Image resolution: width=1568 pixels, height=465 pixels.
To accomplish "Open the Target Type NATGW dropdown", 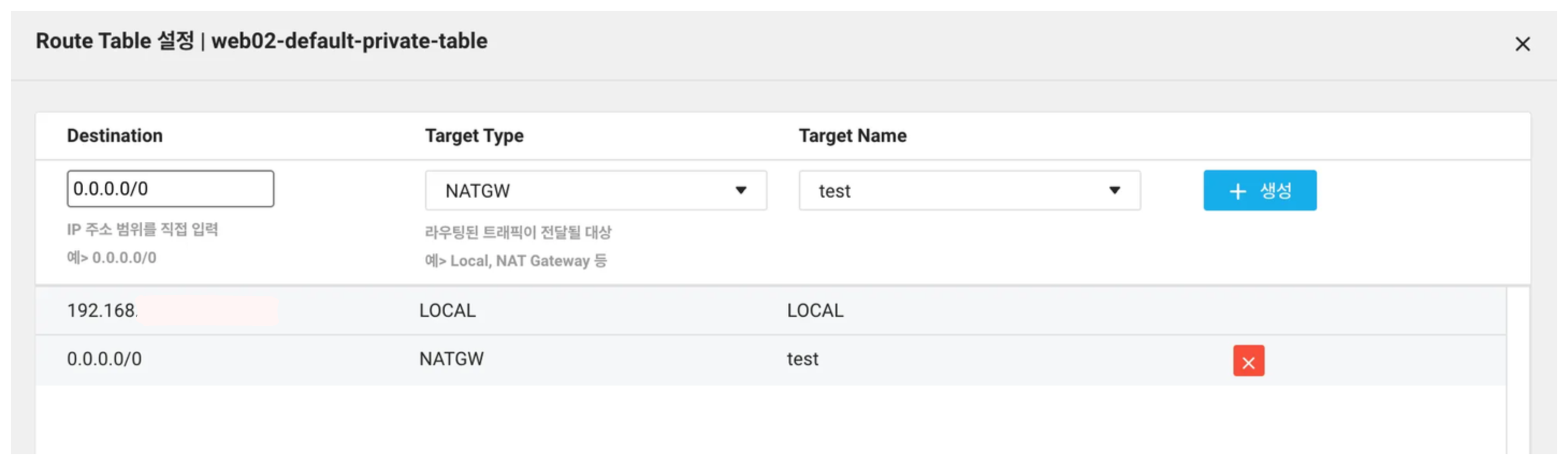I will coord(596,191).
